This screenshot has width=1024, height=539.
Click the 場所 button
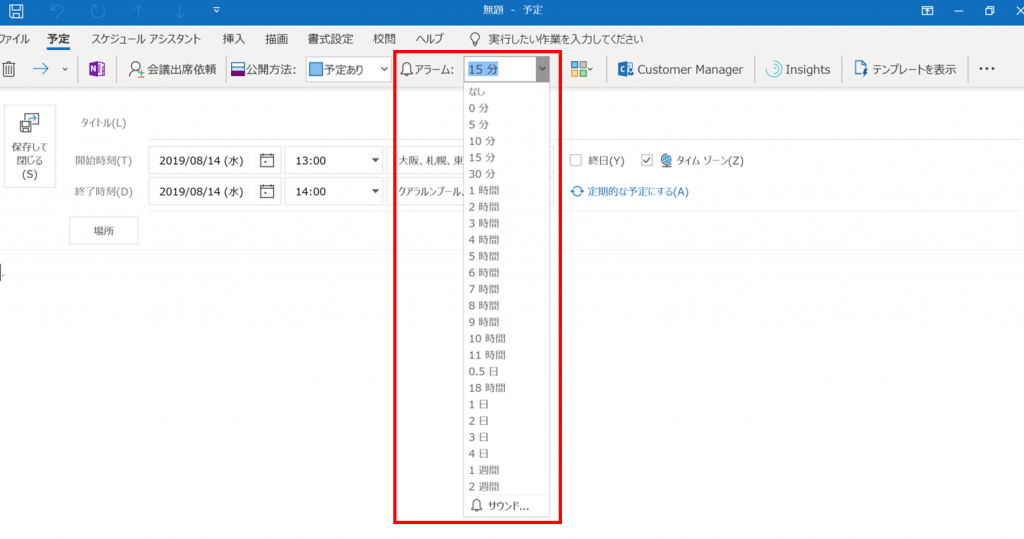[x=103, y=230]
